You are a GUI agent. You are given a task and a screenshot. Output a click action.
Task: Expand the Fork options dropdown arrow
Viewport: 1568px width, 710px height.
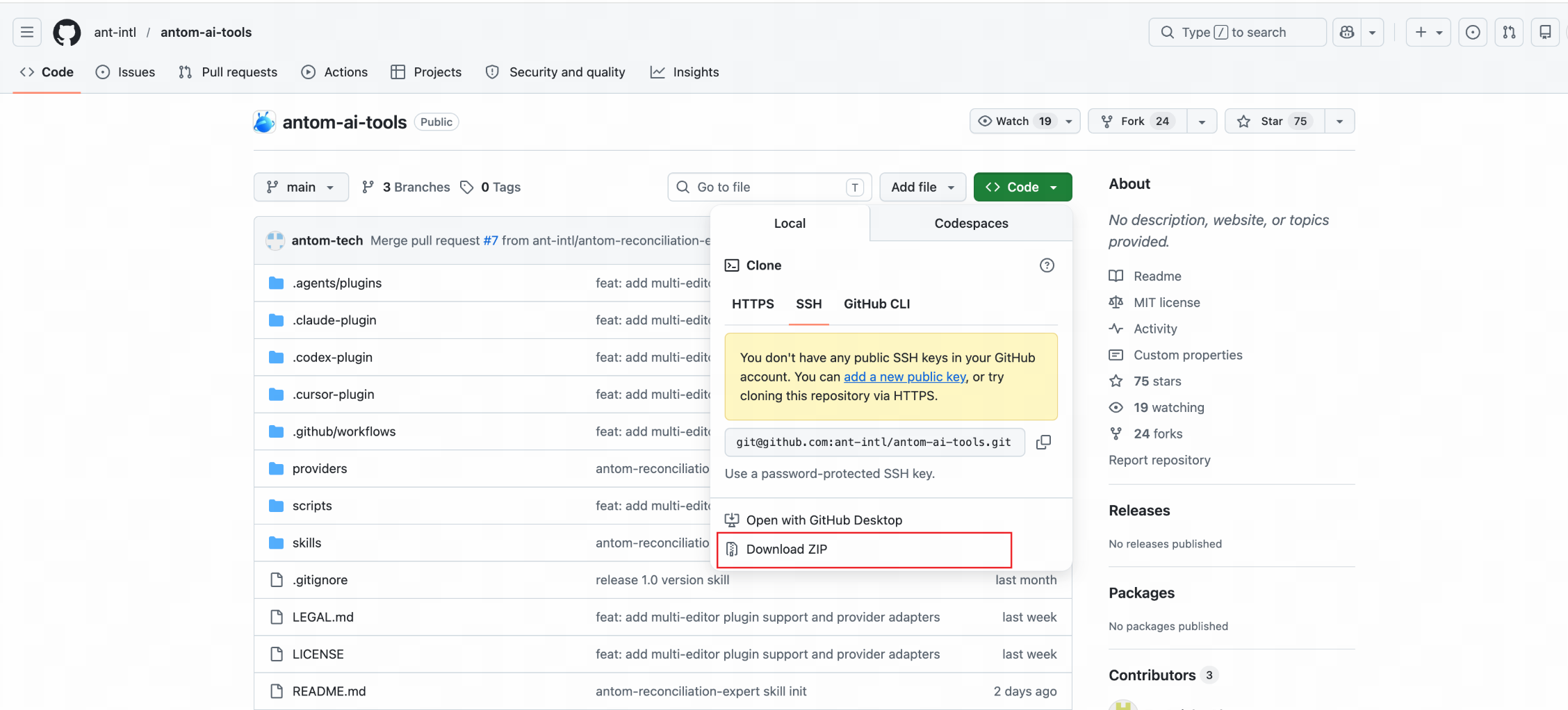1202,121
